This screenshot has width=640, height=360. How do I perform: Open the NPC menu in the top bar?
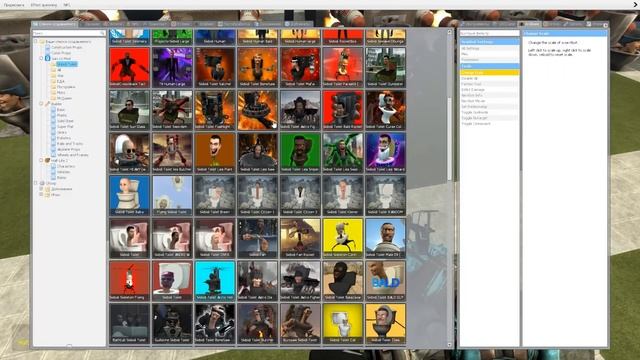tap(67, 5)
